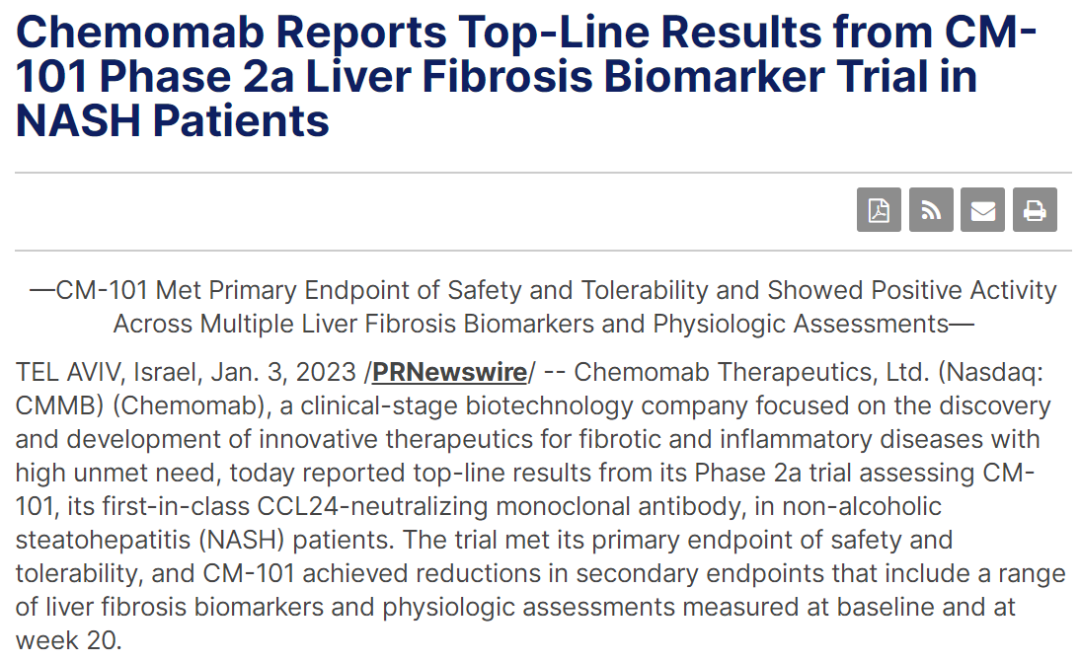Print the page using printer icon

[1034, 211]
